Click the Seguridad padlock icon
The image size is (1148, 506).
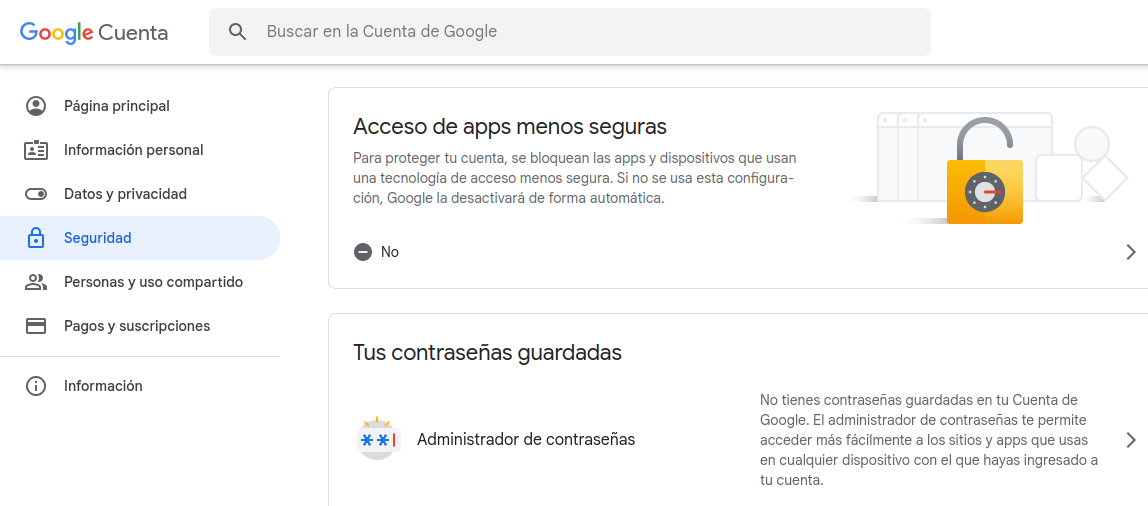[36, 238]
